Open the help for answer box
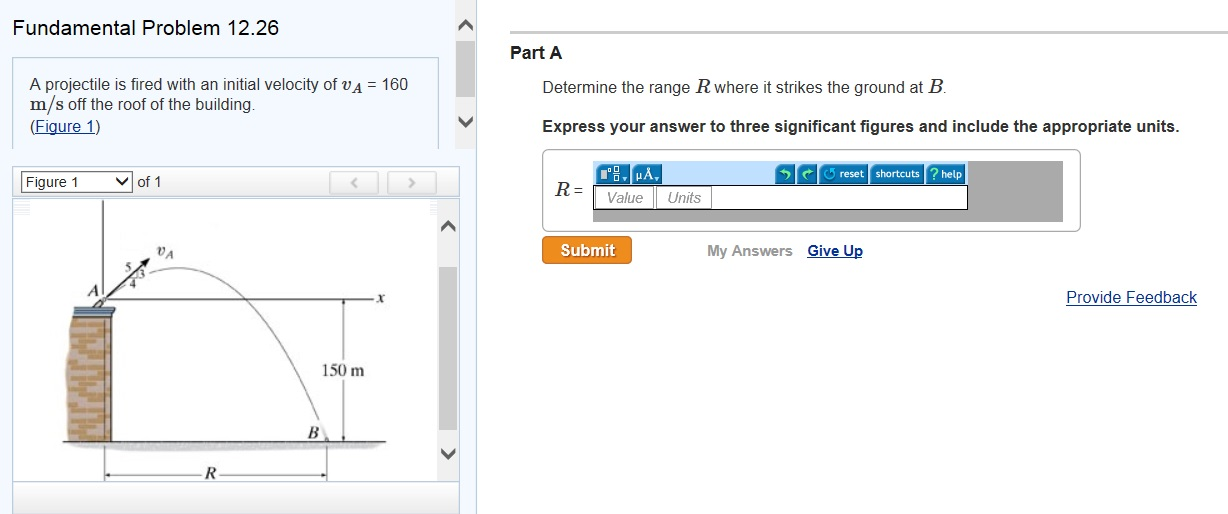 point(945,174)
